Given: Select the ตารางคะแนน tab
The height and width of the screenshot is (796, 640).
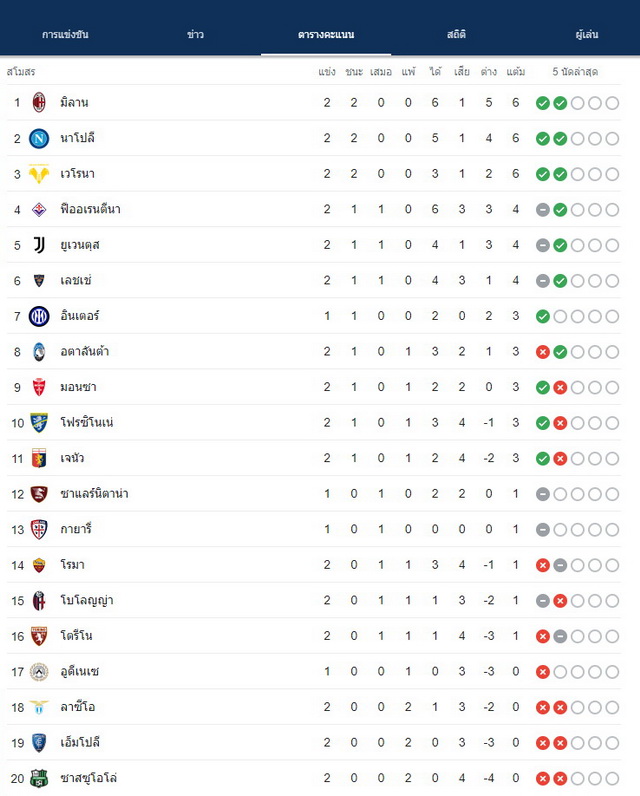Looking at the screenshot, I should pos(326,35).
